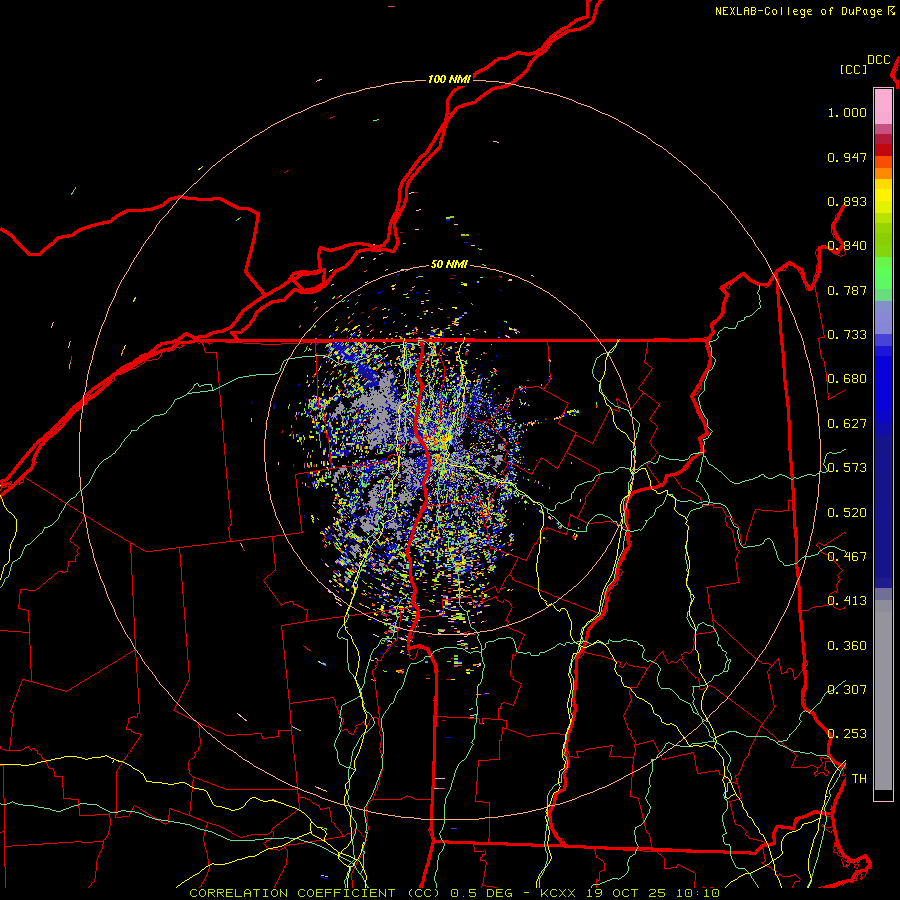
Task: Click the 0.840 scale value
Action: point(847,246)
